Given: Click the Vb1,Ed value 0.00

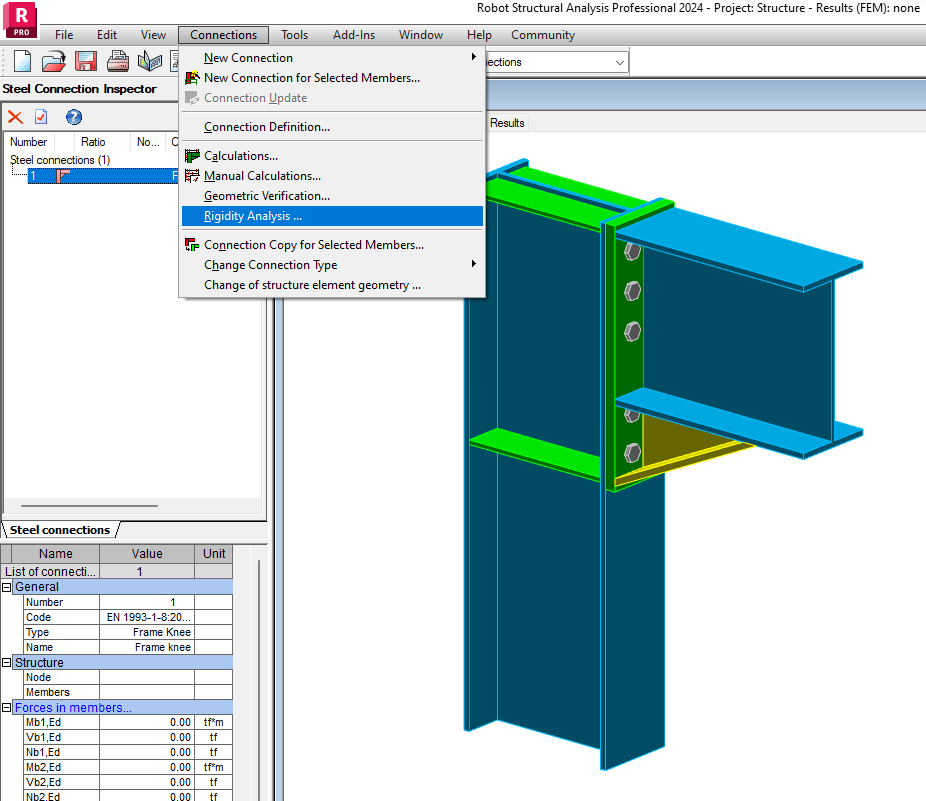Looking at the screenshot, I should (147, 737).
